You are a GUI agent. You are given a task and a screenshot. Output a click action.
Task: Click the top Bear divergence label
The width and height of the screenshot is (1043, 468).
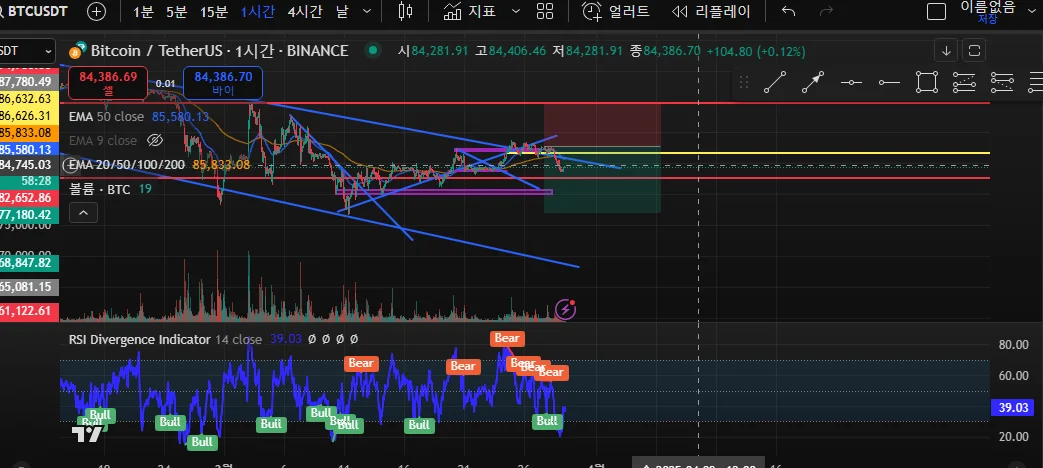click(506, 338)
